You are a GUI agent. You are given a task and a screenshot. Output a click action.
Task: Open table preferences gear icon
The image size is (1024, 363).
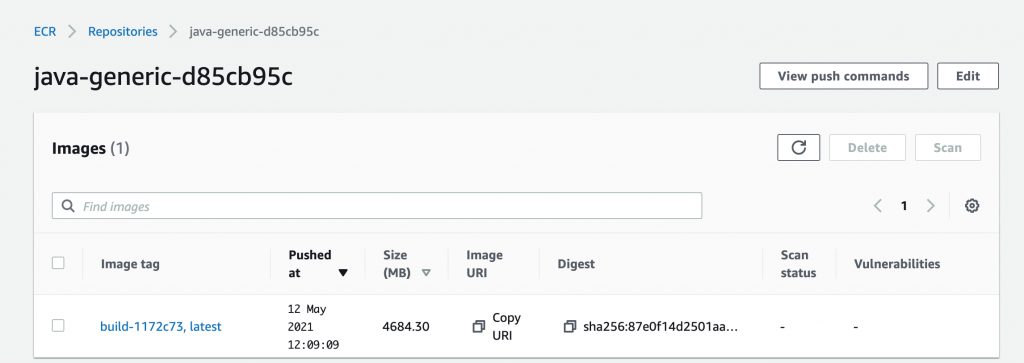click(972, 206)
